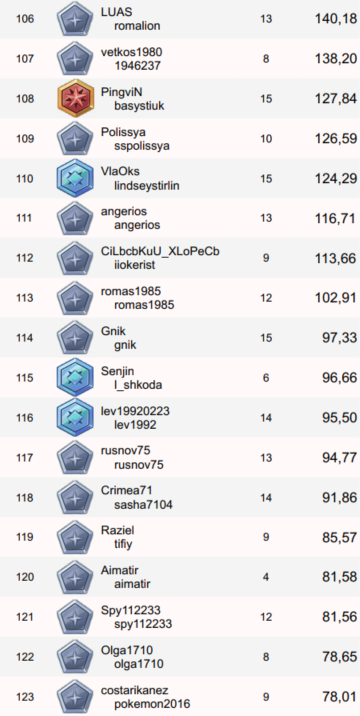Open the LUAS player name
Viewport: 360px width, 716px height.
click(116, 12)
